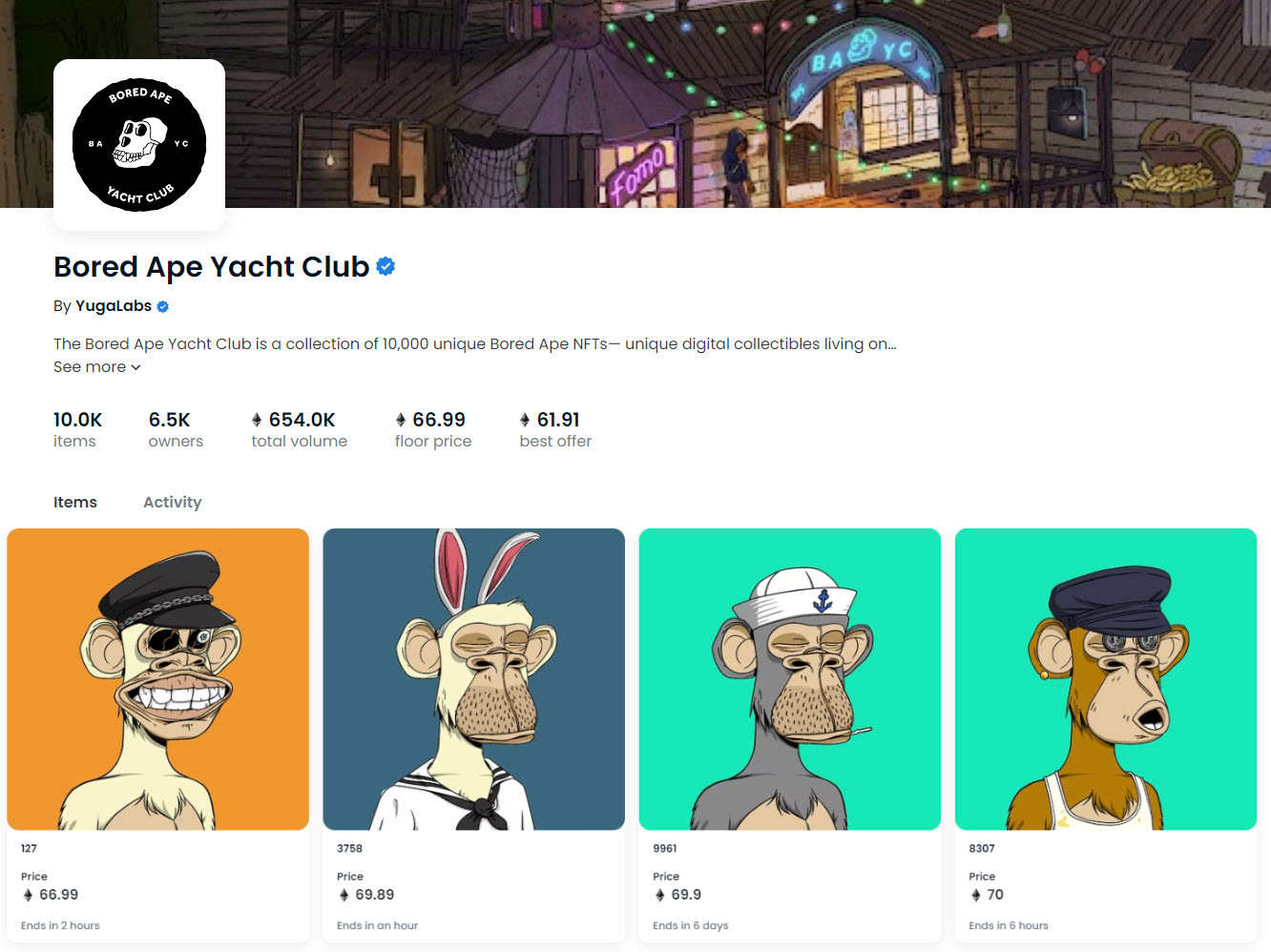The width and height of the screenshot is (1271, 952).
Task: Open the Bored Ape Yacht Club title
Action: 211,266
